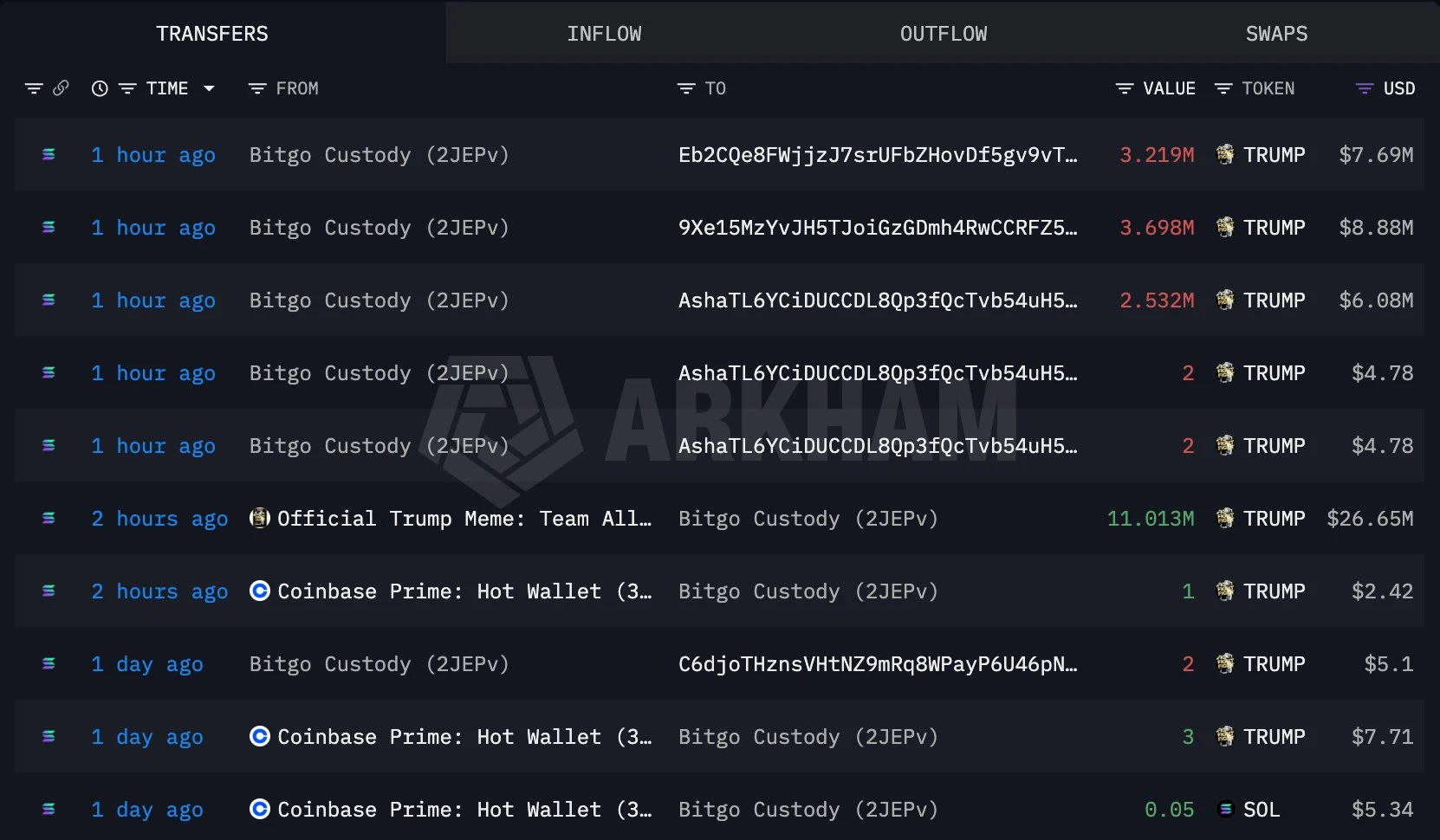Click the Solana chain icon in the 3.698M row
Image resolution: width=1440 pixels, height=840 pixels.
click(x=49, y=228)
